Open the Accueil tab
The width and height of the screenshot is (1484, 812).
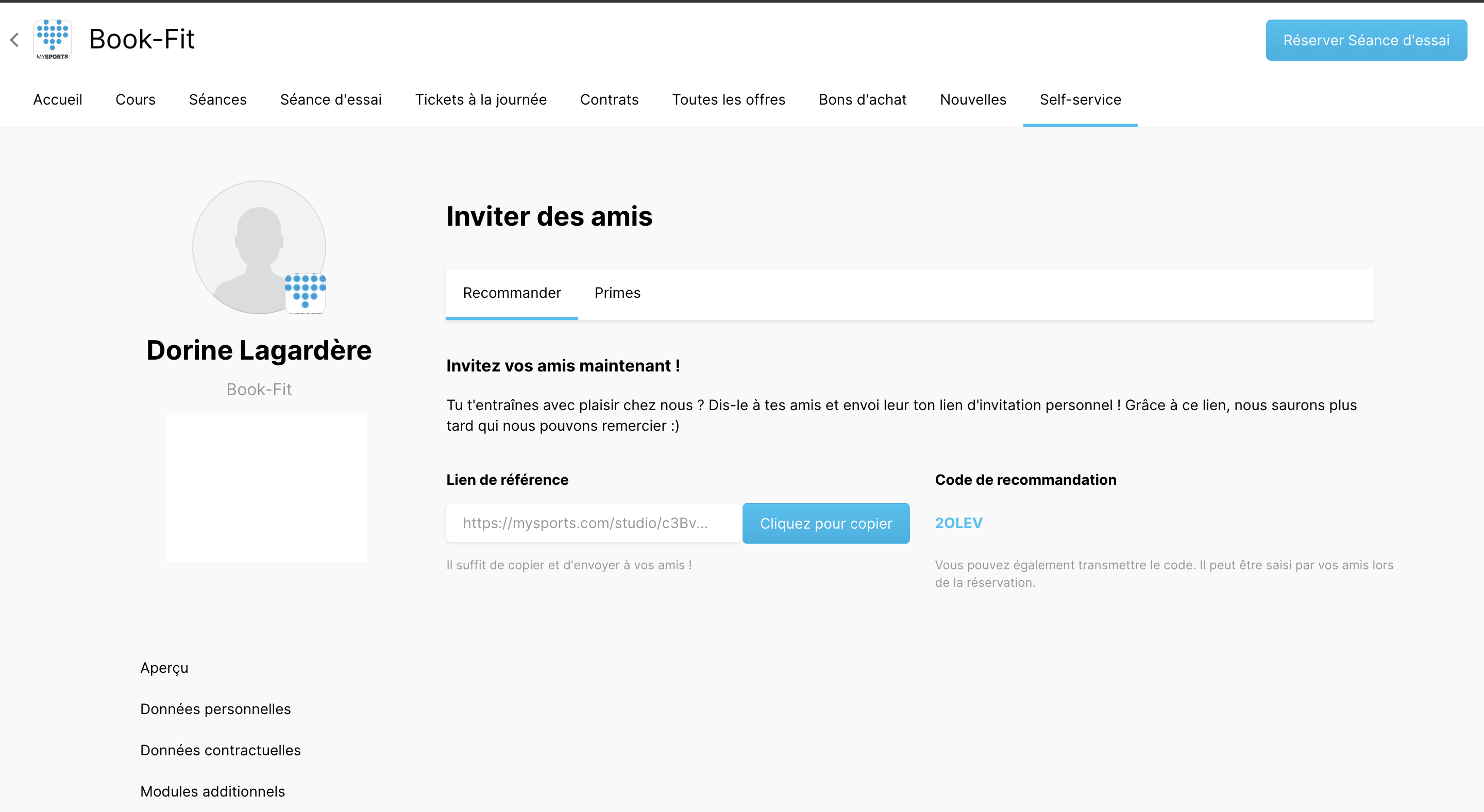tap(58, 99)
